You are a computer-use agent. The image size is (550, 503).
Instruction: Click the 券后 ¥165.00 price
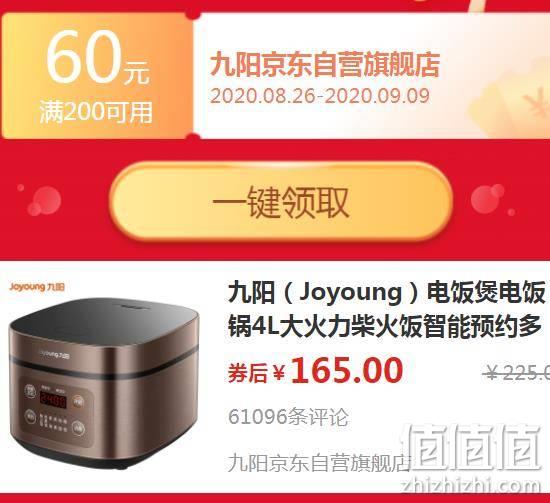click(315, 370)
